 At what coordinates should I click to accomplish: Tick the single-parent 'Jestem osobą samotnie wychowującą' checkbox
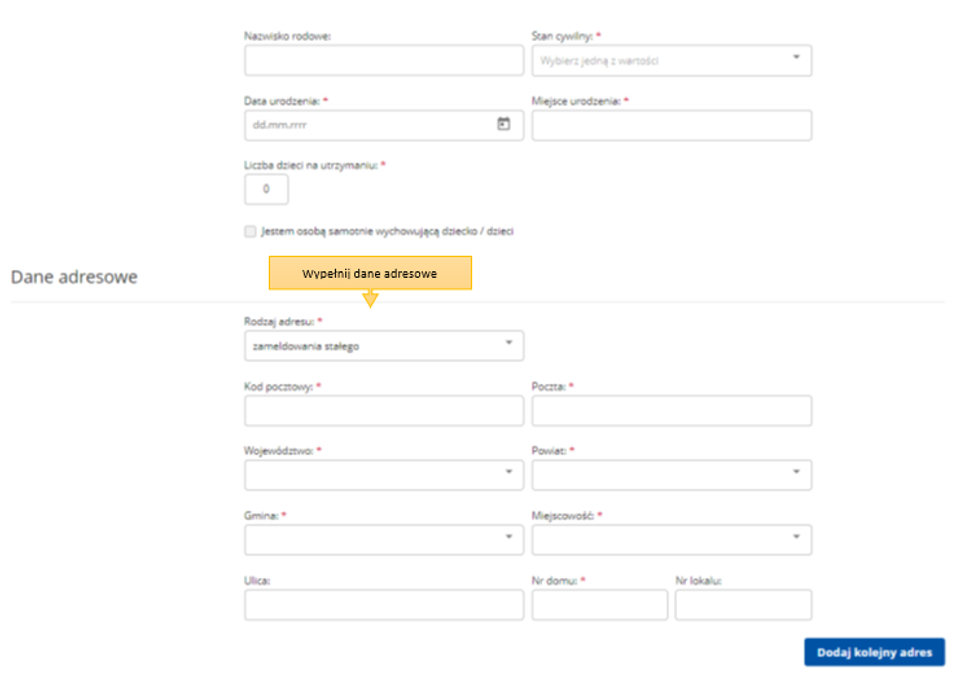[250, 231]
